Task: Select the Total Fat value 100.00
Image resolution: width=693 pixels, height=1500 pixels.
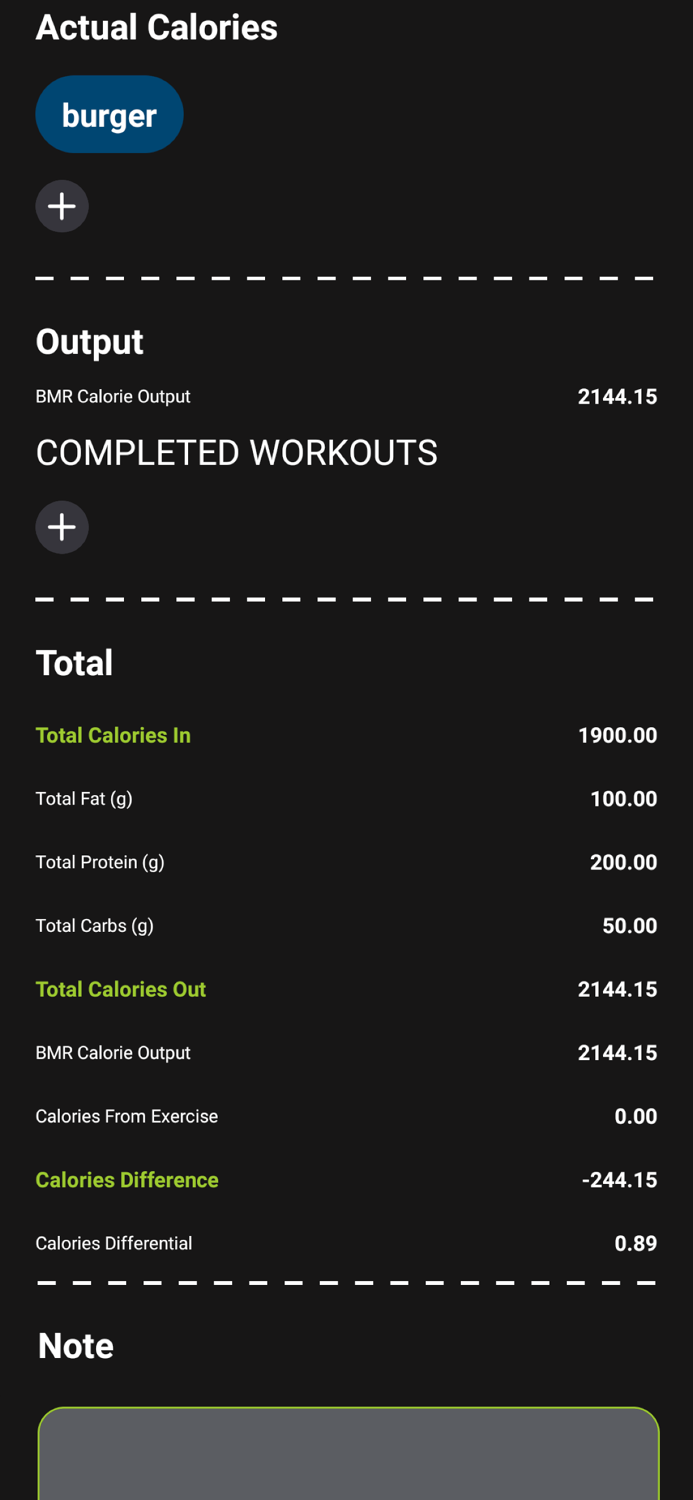Action: 625,798
